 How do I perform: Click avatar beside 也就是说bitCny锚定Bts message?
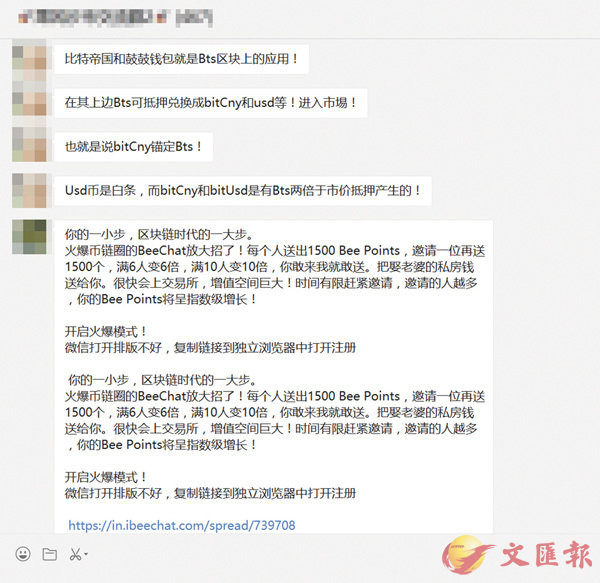(29, 145)
